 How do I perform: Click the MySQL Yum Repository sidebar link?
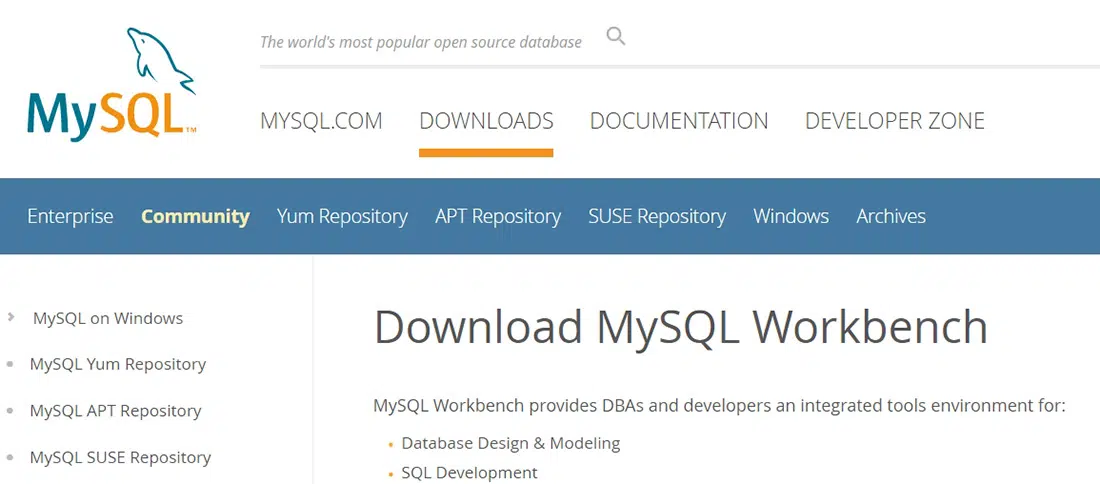point(118,364)
